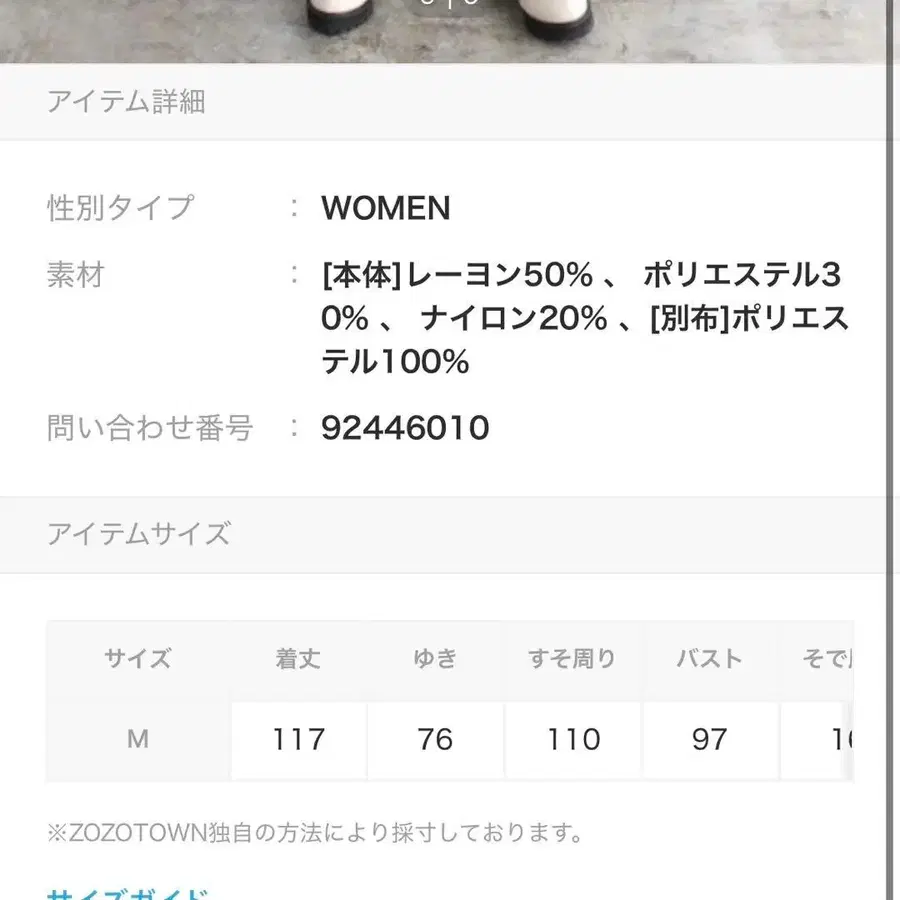Click the size M row label

pyautogui.click(x=137, y=739)
